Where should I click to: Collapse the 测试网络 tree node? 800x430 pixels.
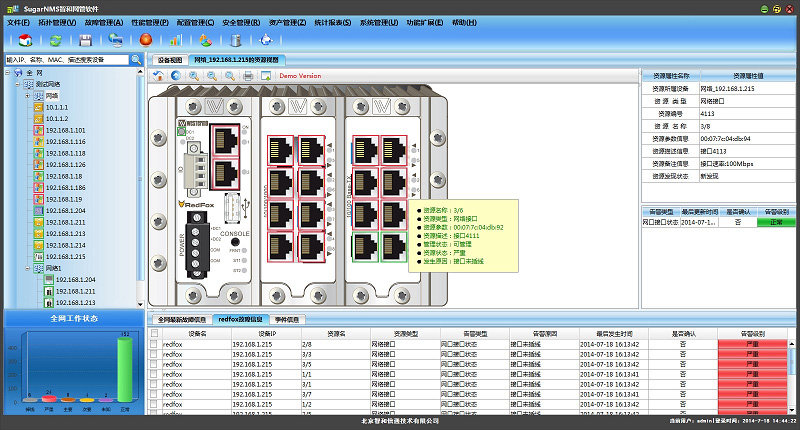point(17,84)
